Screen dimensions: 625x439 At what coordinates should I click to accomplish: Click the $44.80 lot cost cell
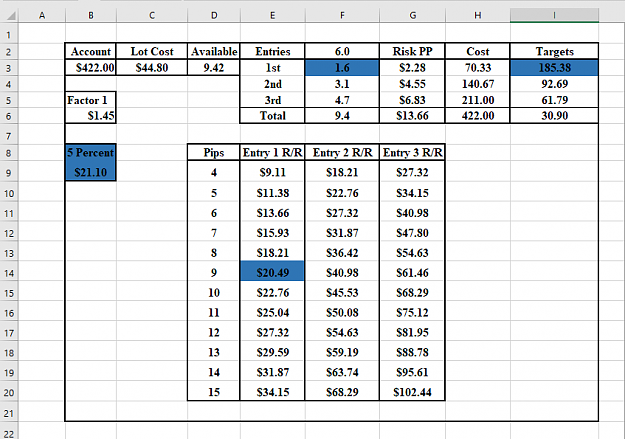[152, 68]
